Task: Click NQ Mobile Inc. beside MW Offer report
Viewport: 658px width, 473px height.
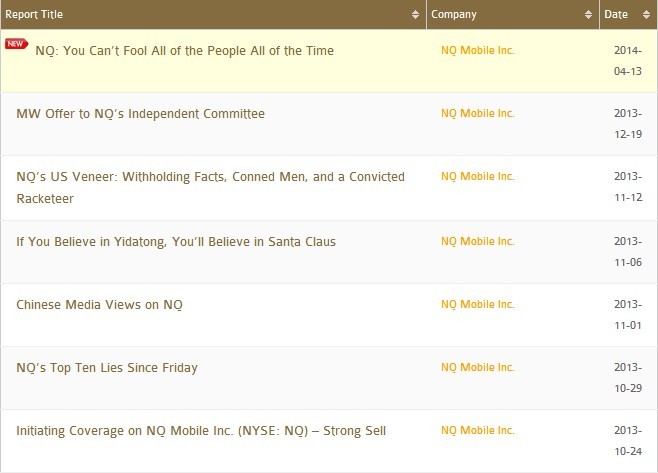Action: [477, 114]
